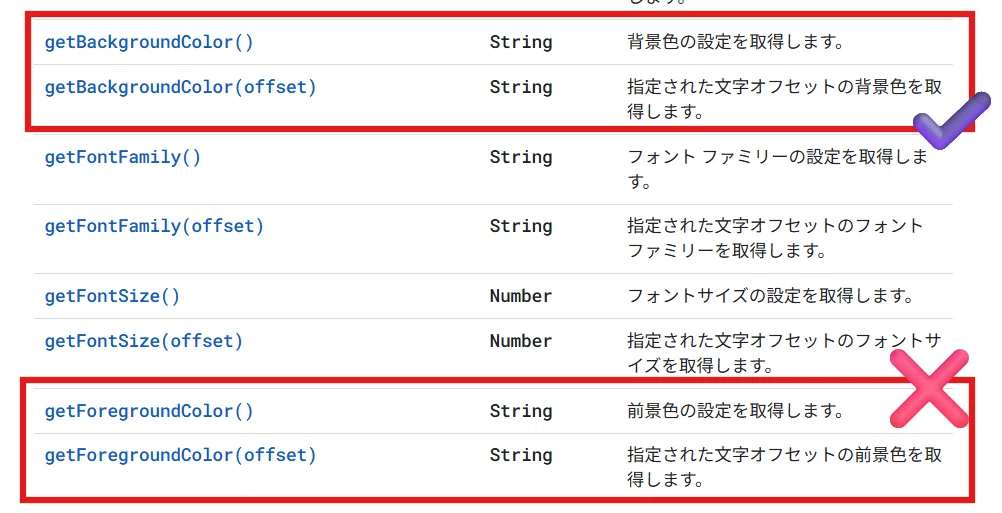Open the getFontSize() method link
Viewport: 1002px width, 513px height.
(x=112, y=296)
